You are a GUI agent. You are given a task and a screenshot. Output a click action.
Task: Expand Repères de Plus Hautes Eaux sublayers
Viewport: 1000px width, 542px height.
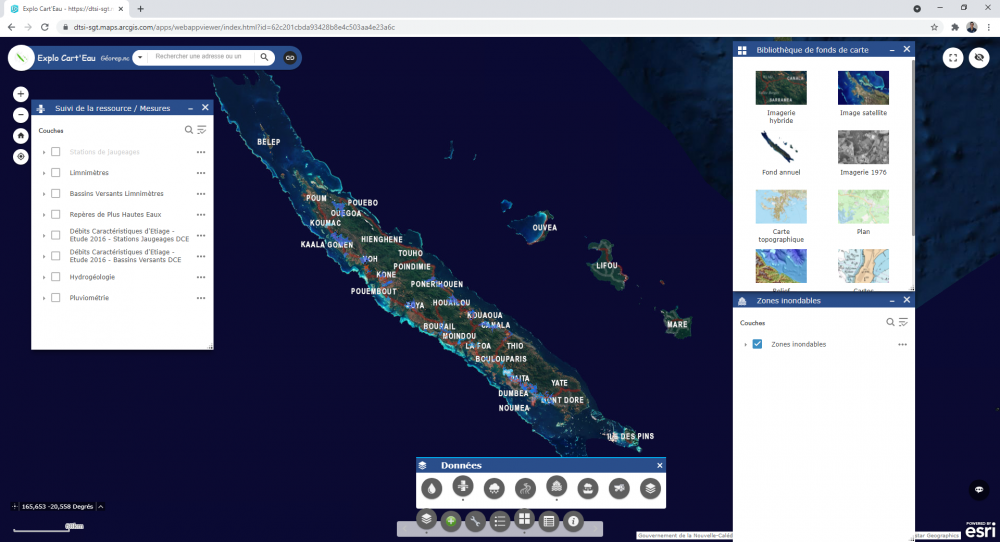coord(44,215)
